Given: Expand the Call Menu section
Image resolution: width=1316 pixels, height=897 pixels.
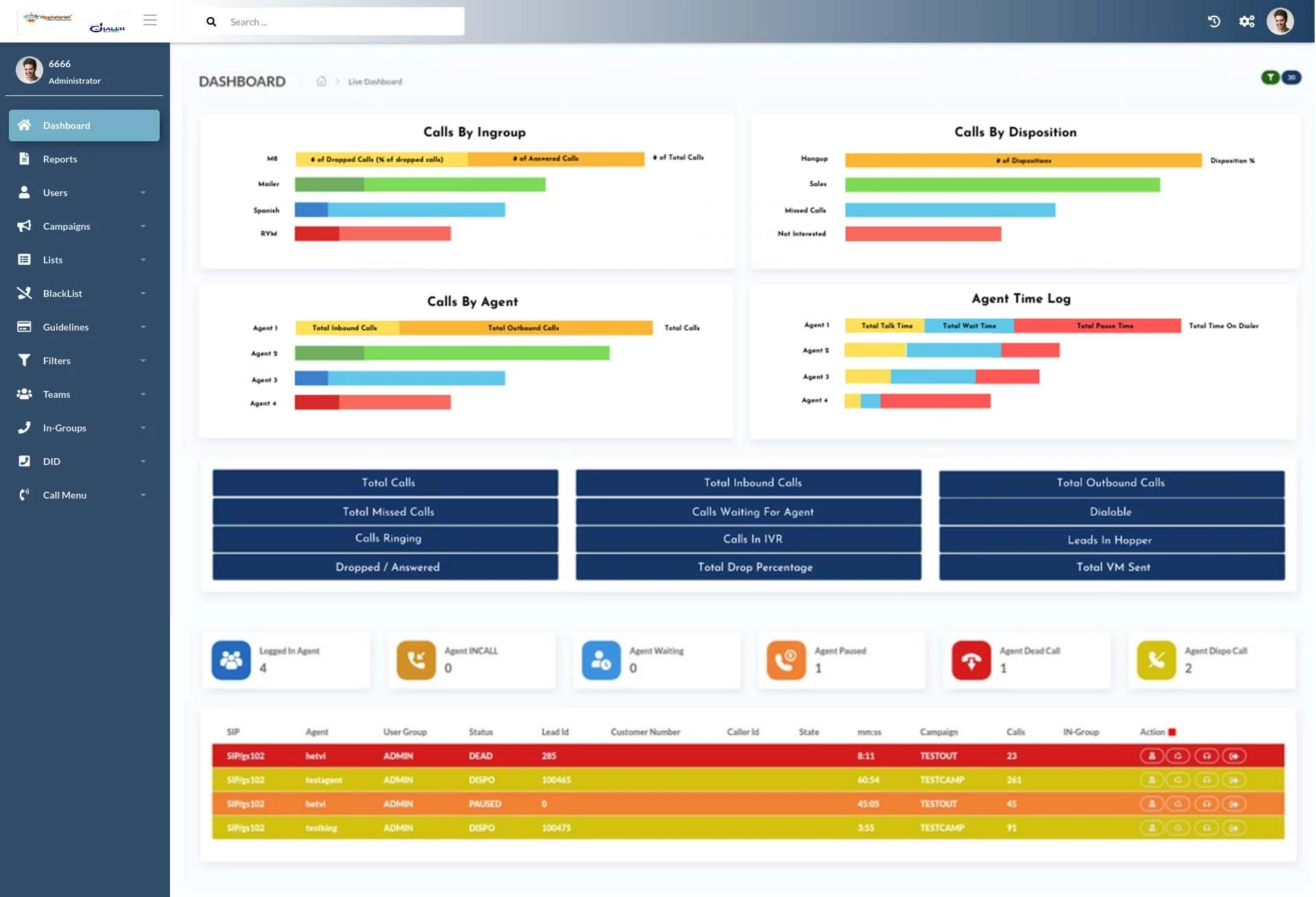Looking at the screenshot, I should coord(64,494).
